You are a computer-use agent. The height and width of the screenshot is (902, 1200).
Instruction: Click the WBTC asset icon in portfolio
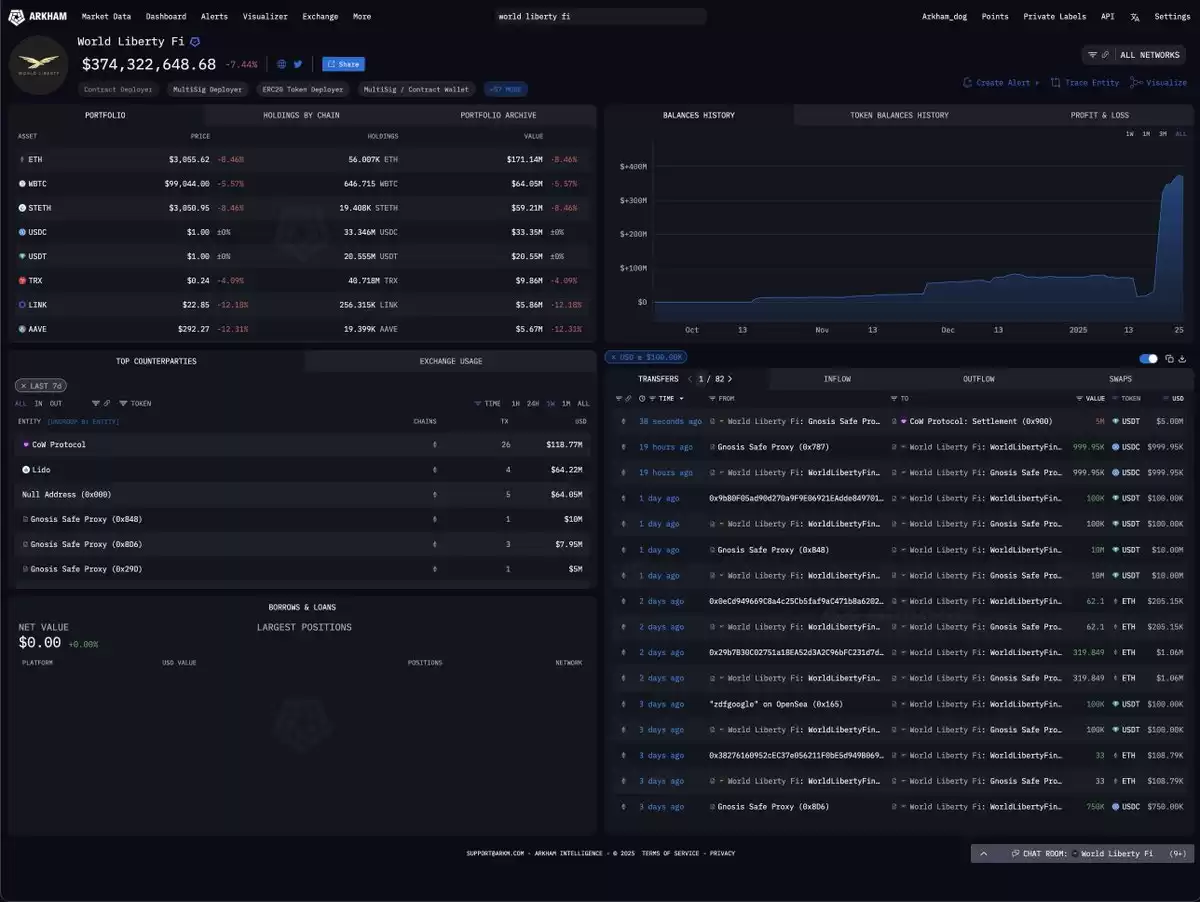click(x=22, y=184)
